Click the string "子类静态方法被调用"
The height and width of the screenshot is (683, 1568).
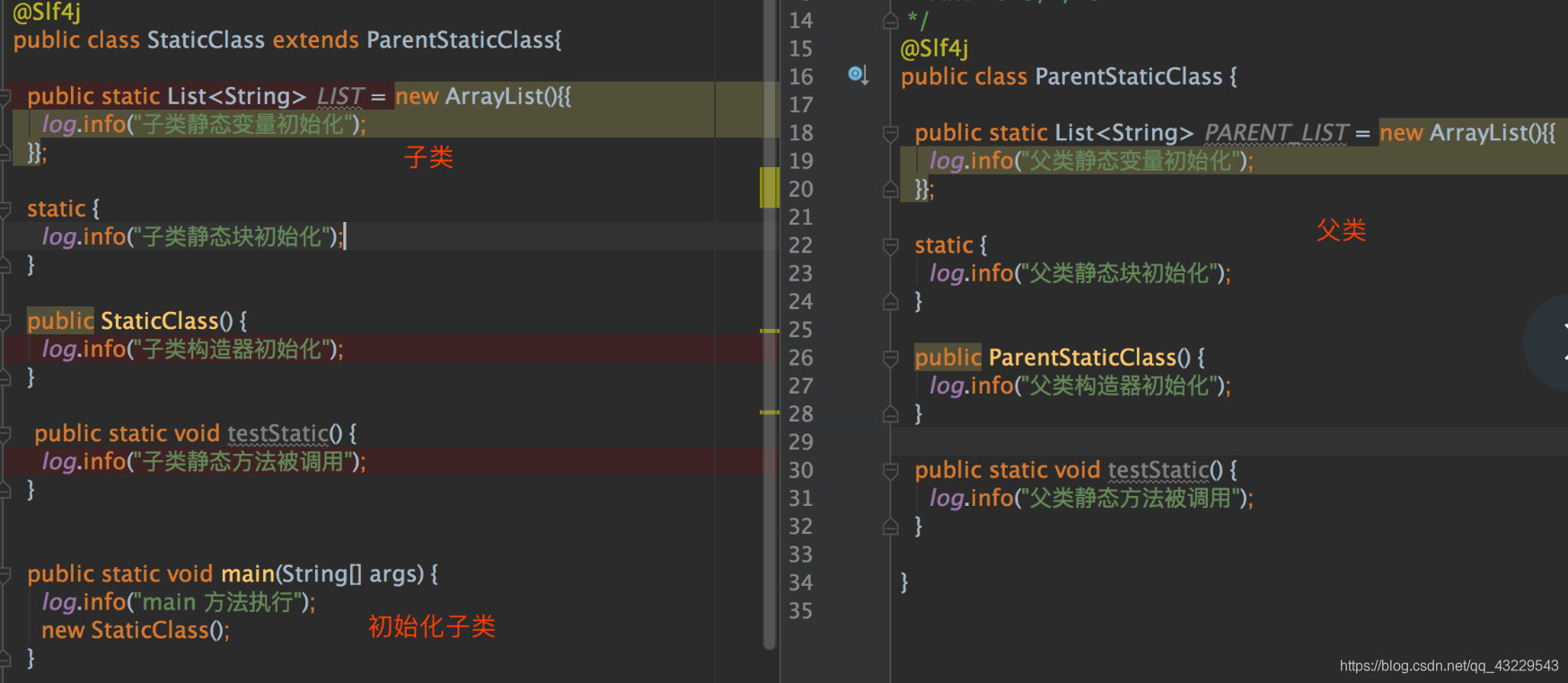coord(243,461)
